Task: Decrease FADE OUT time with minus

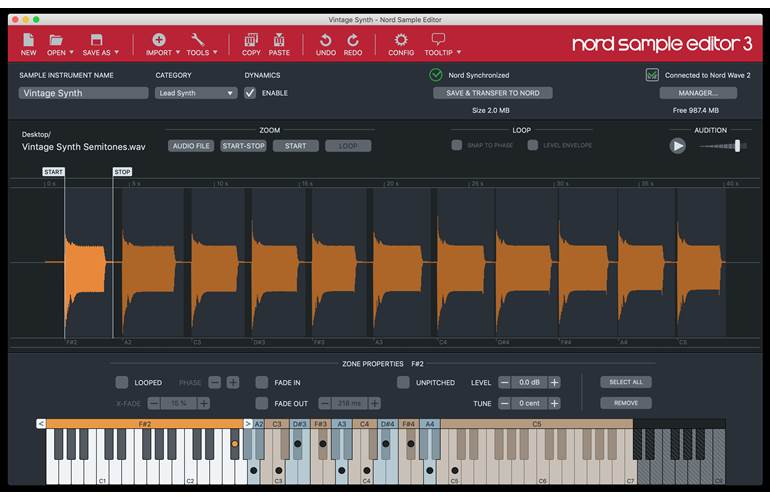Action: coord(325,403)
